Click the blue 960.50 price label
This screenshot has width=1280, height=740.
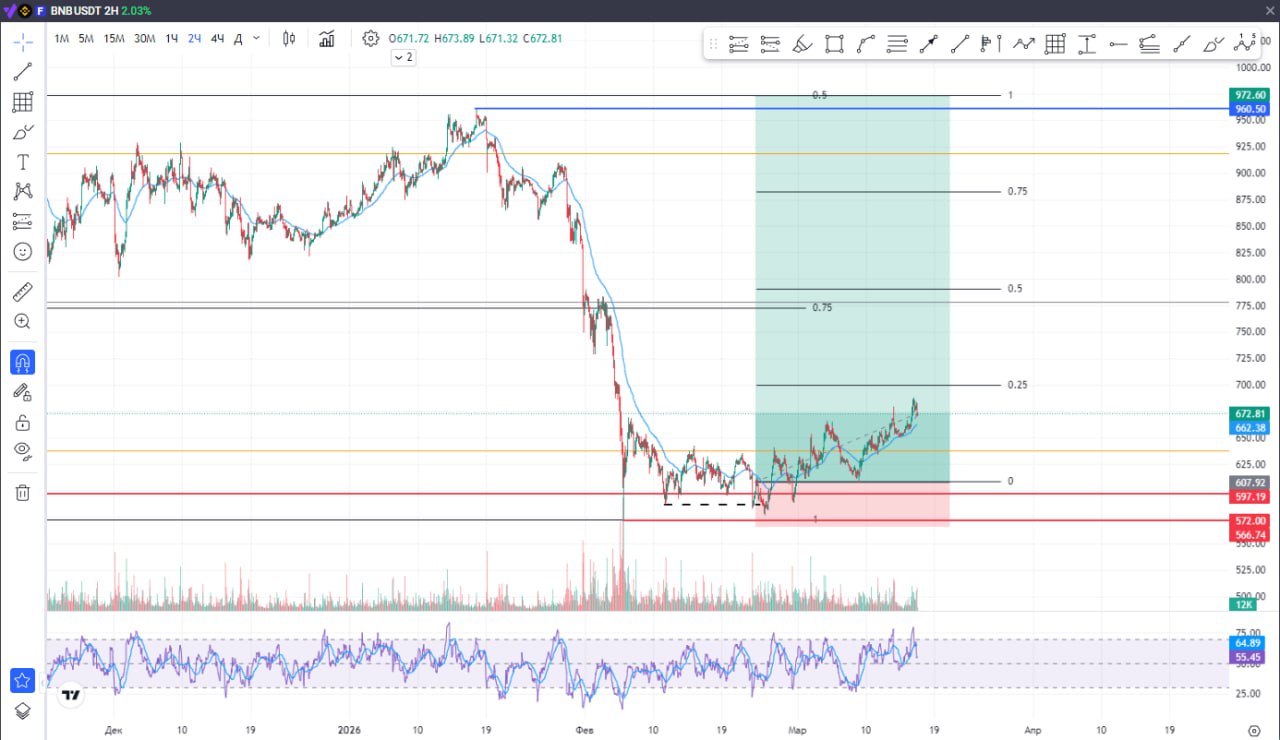point(1251,109)
